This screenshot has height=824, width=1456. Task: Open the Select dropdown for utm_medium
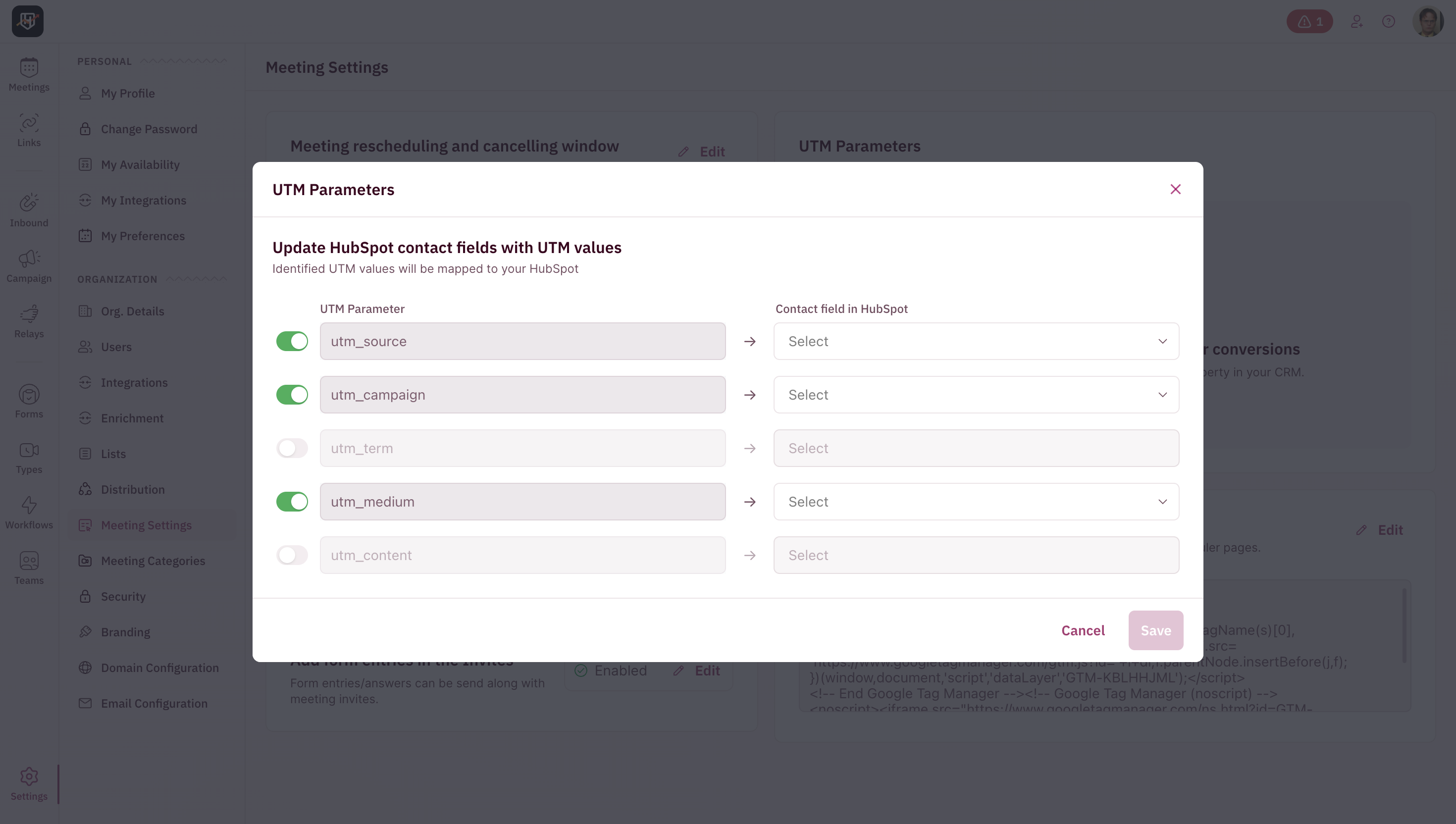pyautogui.click(x=976, y=502)
